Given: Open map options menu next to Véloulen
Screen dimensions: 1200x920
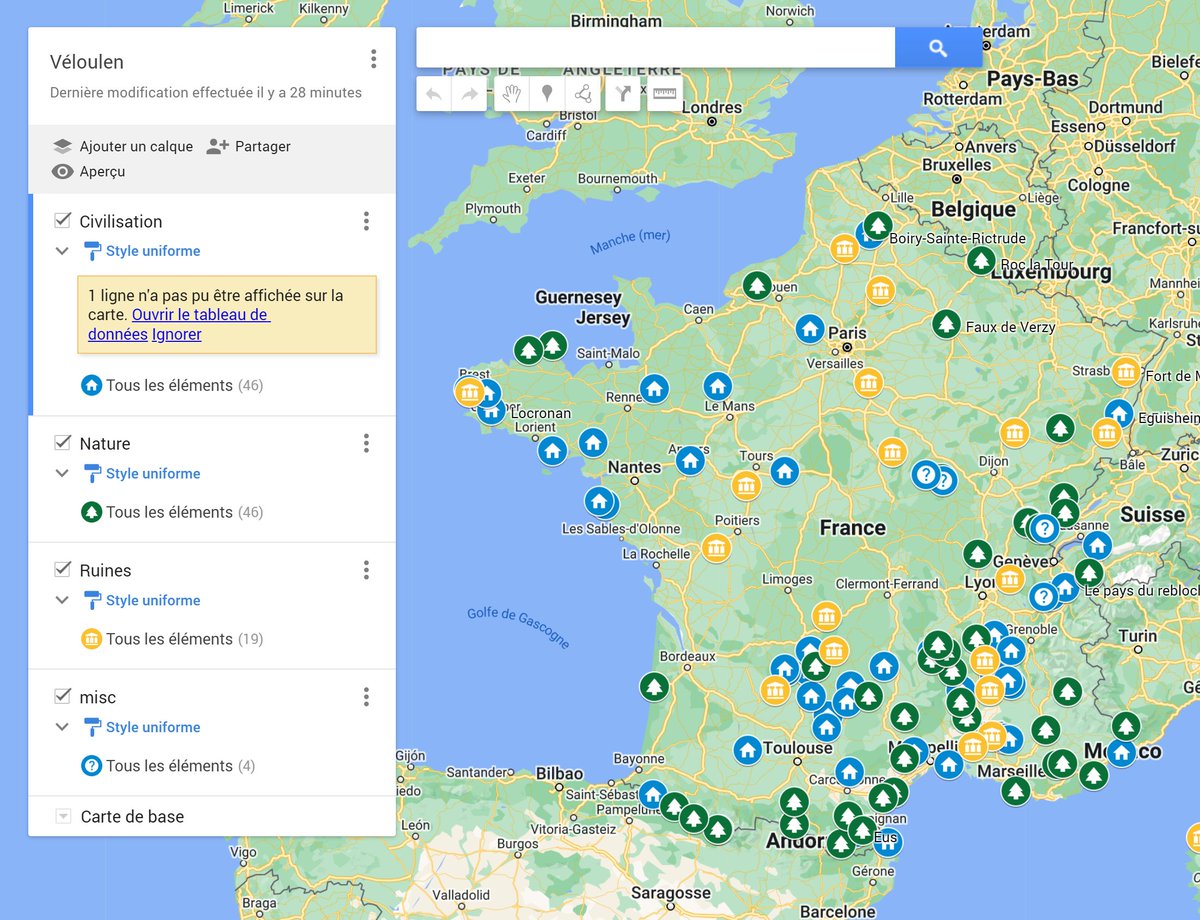Looking at the screenshot, I should [373, 59].
